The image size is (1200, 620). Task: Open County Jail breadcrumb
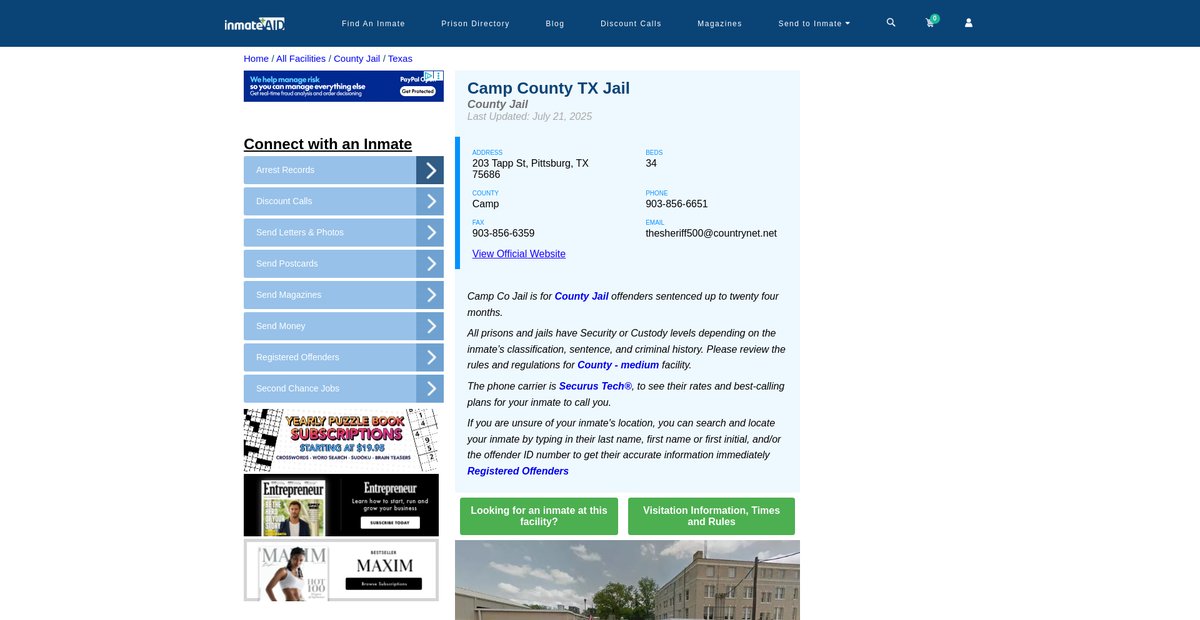pos(357,59)
